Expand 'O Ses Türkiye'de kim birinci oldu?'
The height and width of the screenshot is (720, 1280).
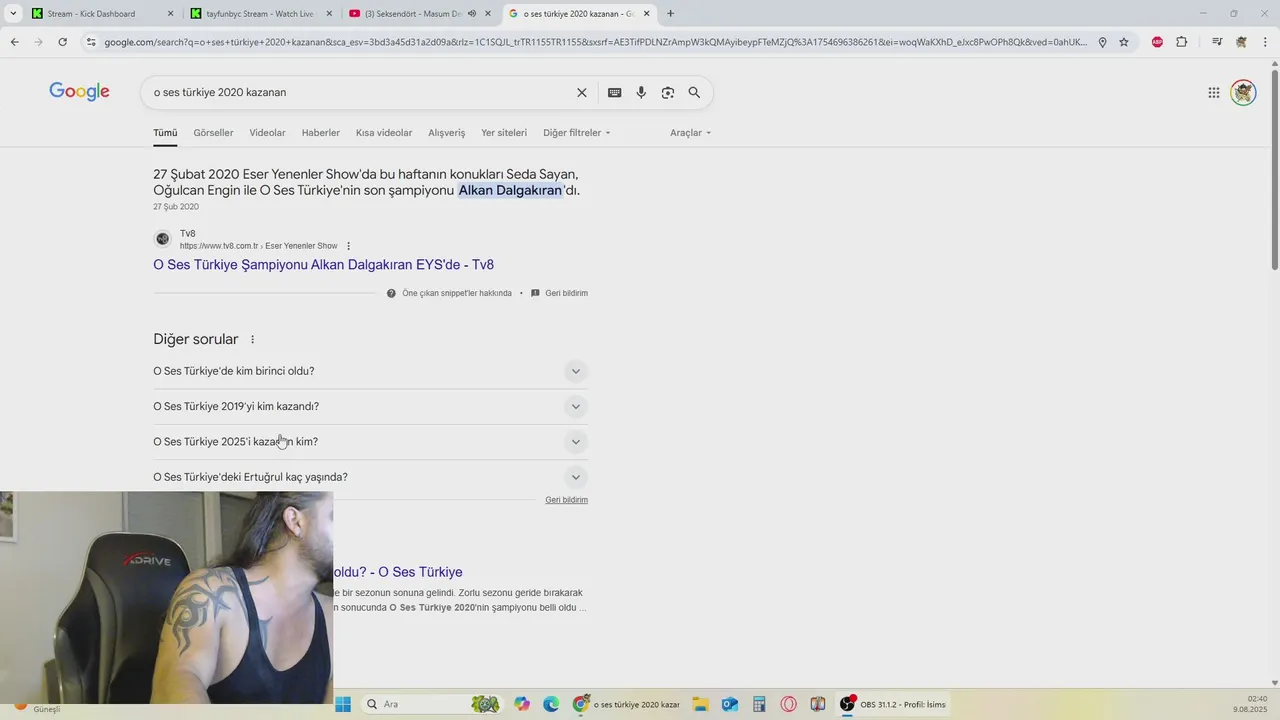tap(370, 371)
